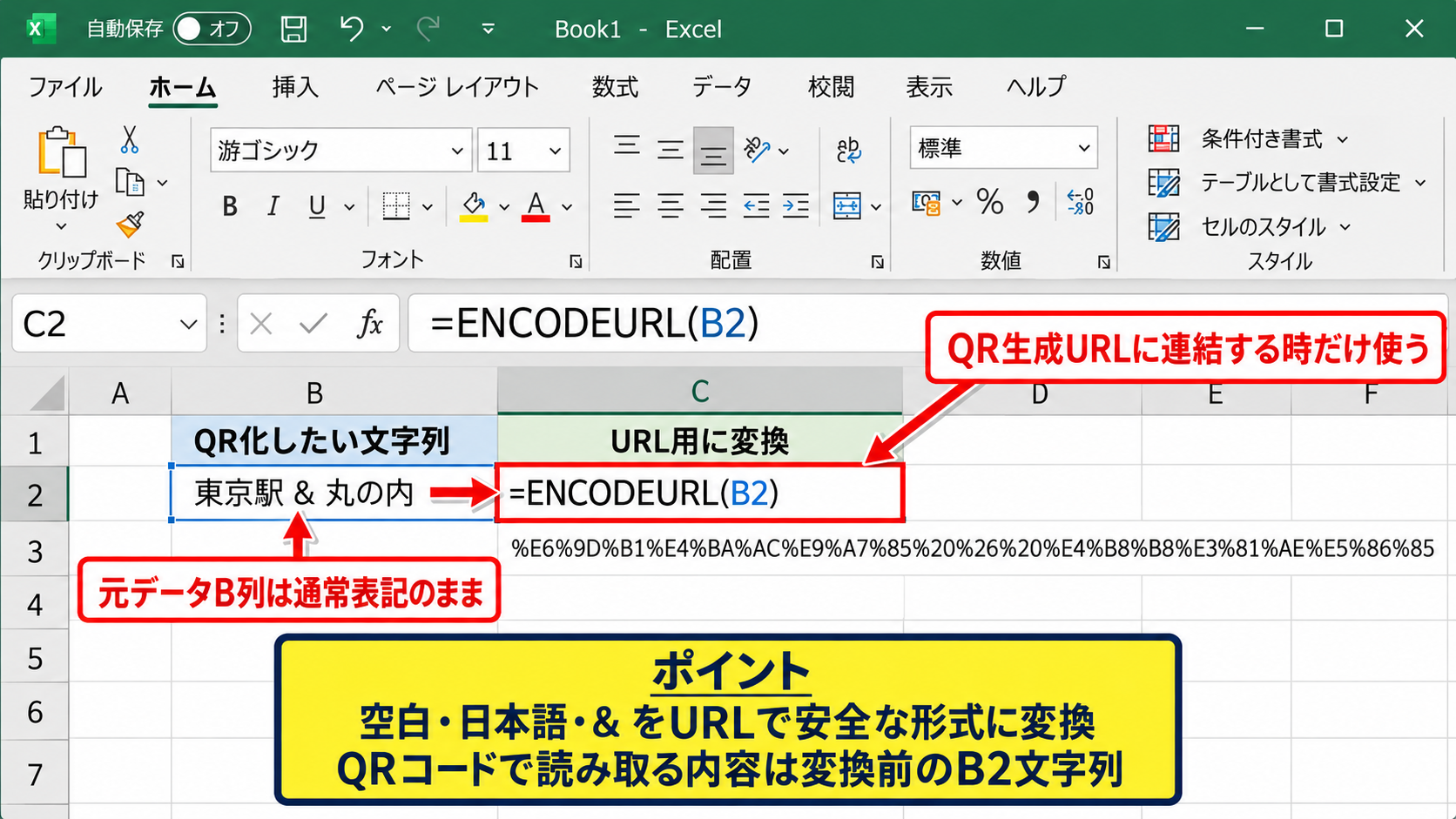
Task: Click the Paste clipboard icon
Action: (61, 152)
